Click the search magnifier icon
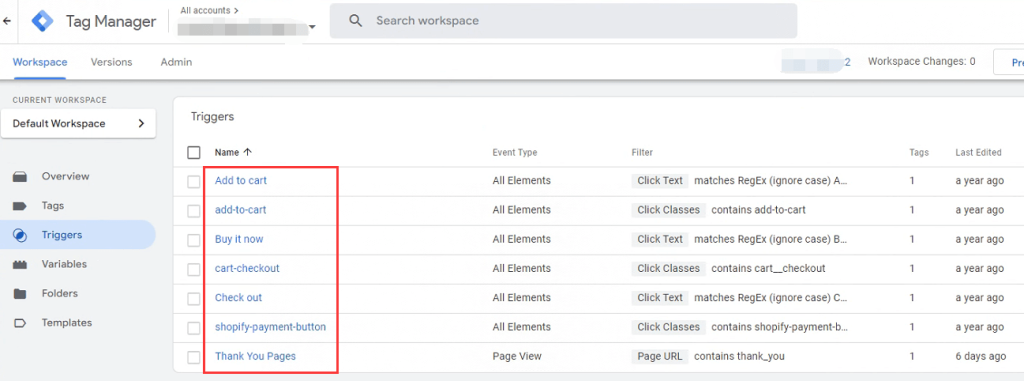This screenshot has height=381, width=1024. [x=355, y=21]
